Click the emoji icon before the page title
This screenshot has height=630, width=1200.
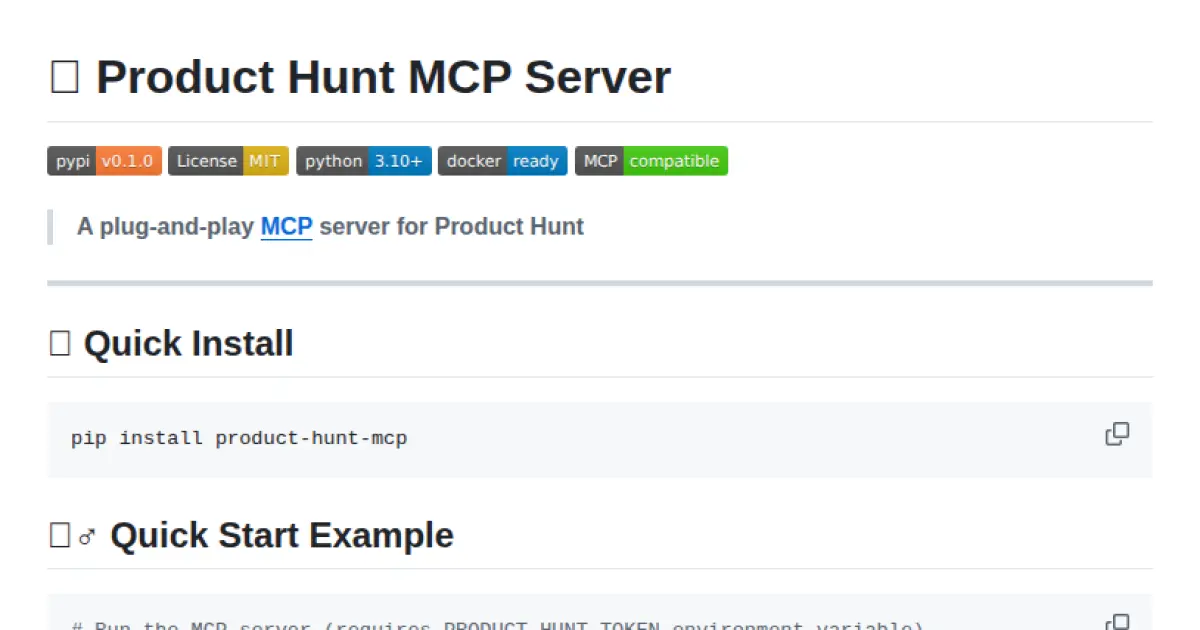[64, 77]
